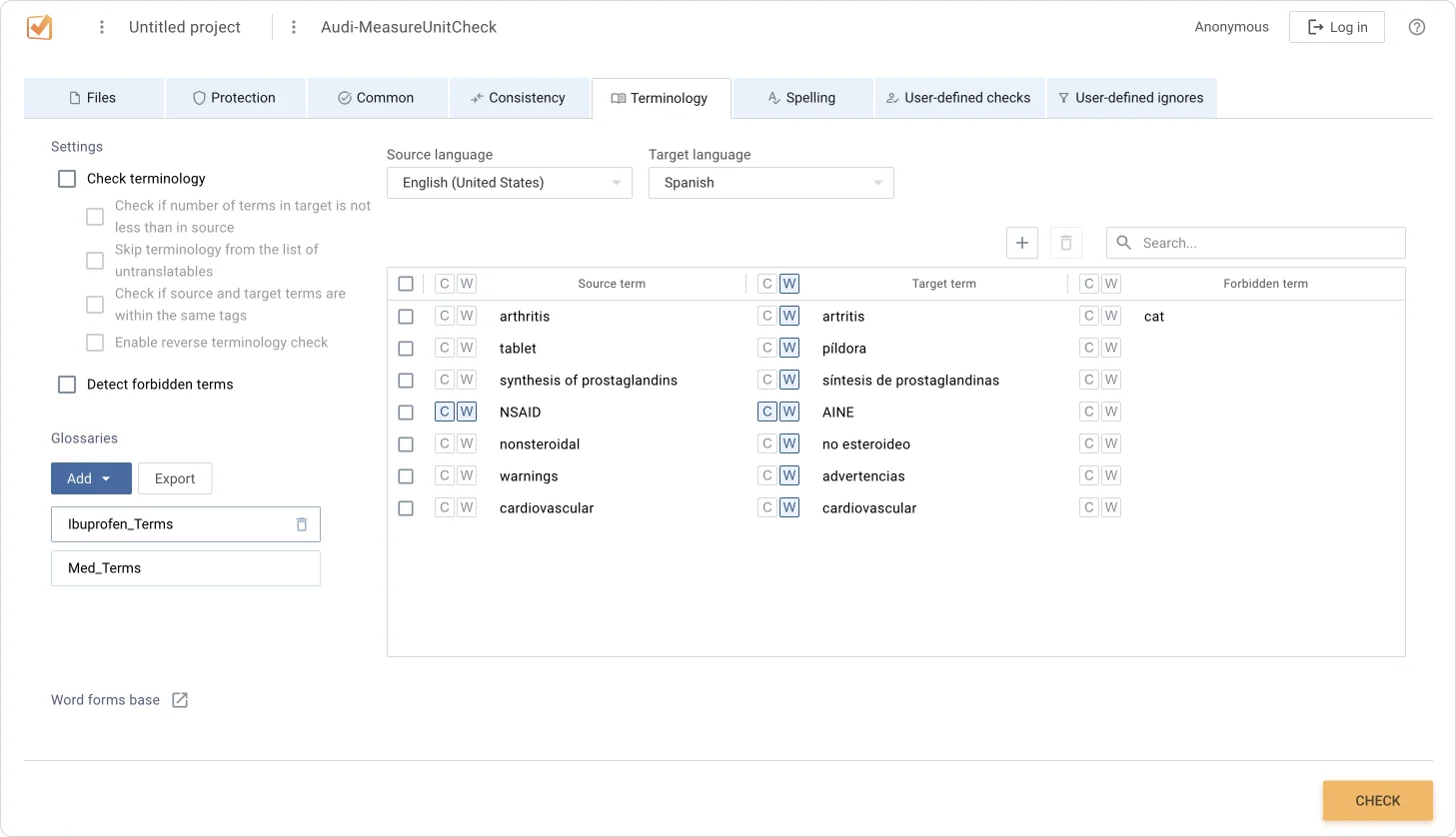Toggle the C case option for NSAID source term
Image resolution: width=1456 pixels, height=837 pixels.
pos(445,412)
